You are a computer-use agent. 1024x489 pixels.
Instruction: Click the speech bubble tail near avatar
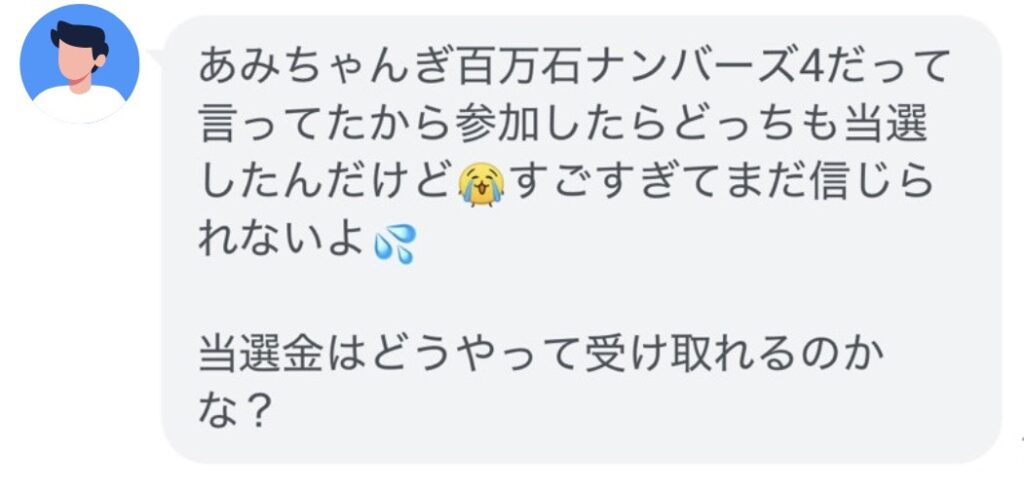[x=155, y=57]
